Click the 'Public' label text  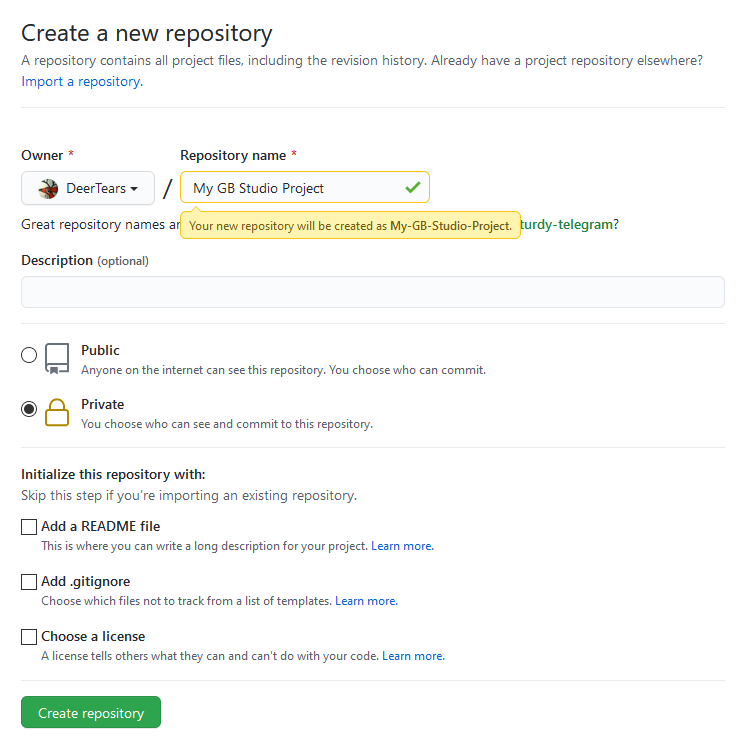pyautogui.click(x=100, y=351)
